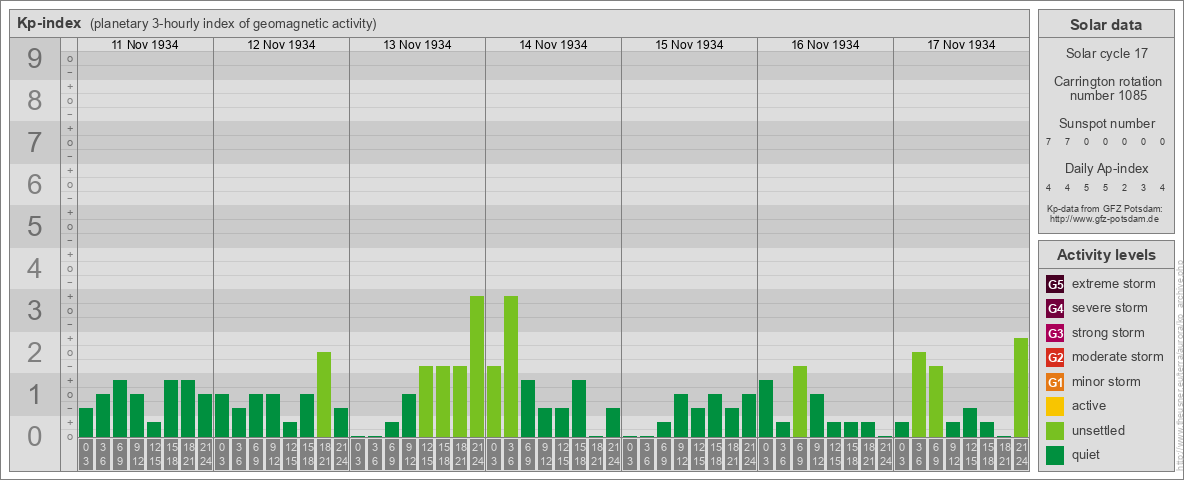Image resolution: width=1184 pixels, height=480 pixels.
Task: Click the chart subtitle about geomagnetic activity
Action: 233,23
